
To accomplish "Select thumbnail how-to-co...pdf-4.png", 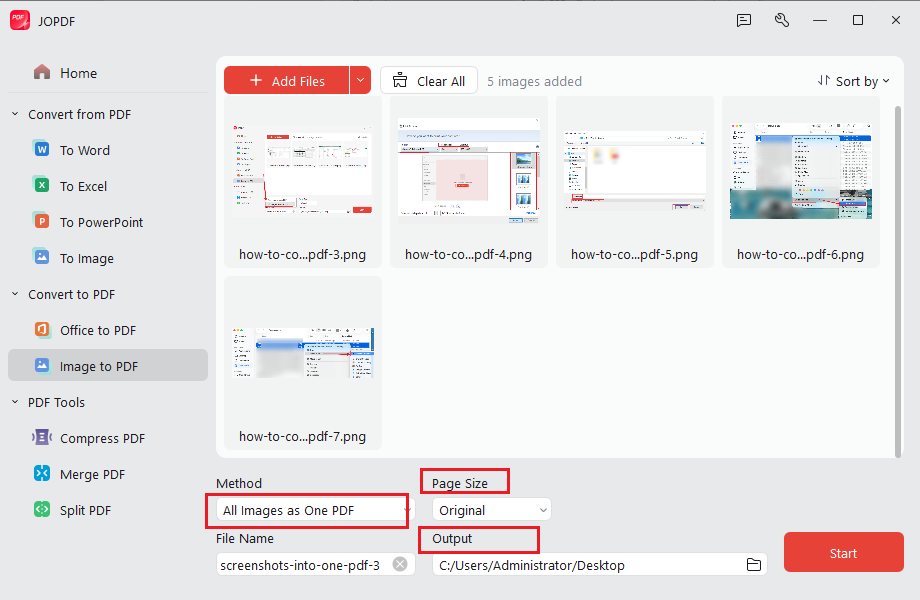I will 469,182.
